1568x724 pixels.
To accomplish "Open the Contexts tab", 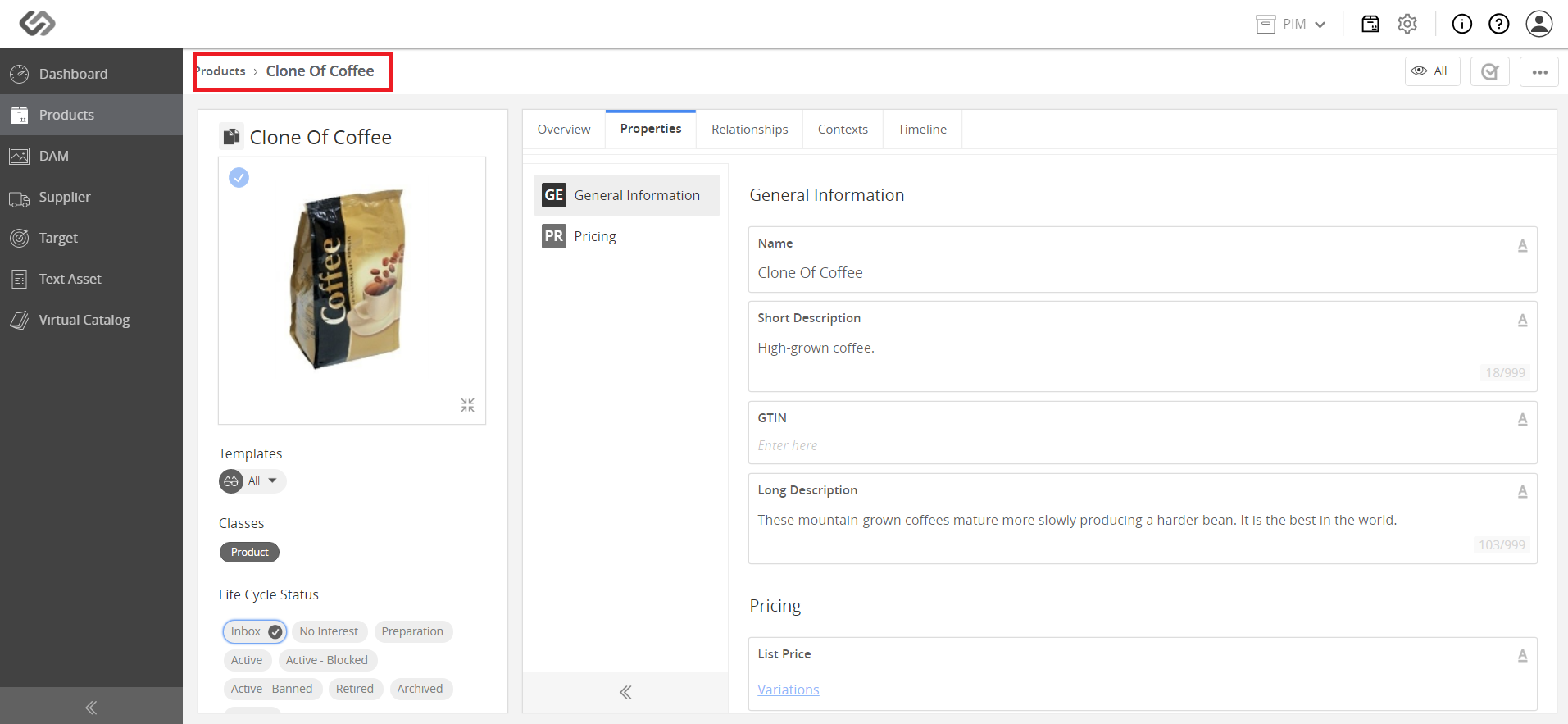I will [x=843, y=130].
